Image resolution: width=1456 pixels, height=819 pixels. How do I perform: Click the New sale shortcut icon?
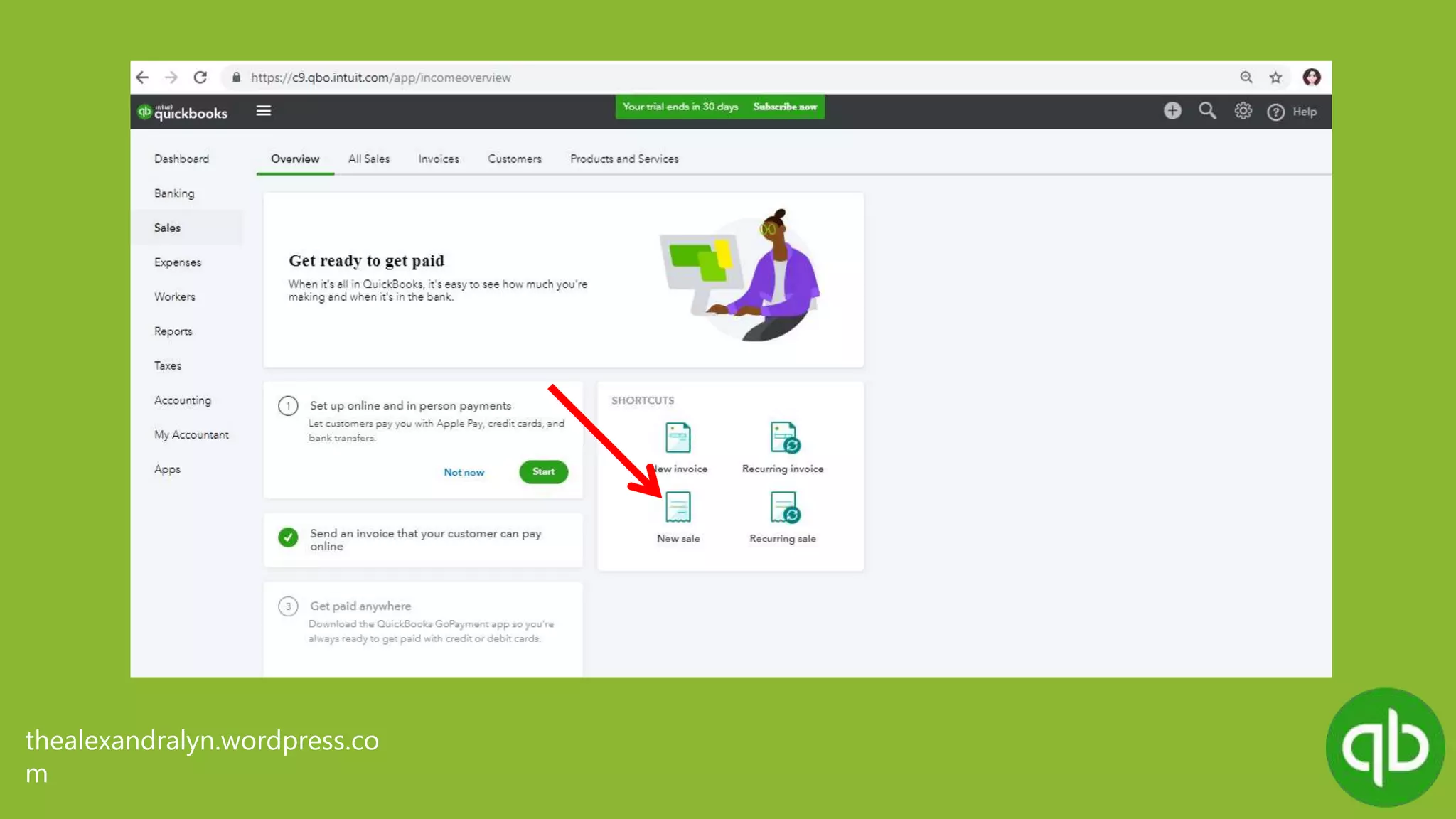click(678, 507)
